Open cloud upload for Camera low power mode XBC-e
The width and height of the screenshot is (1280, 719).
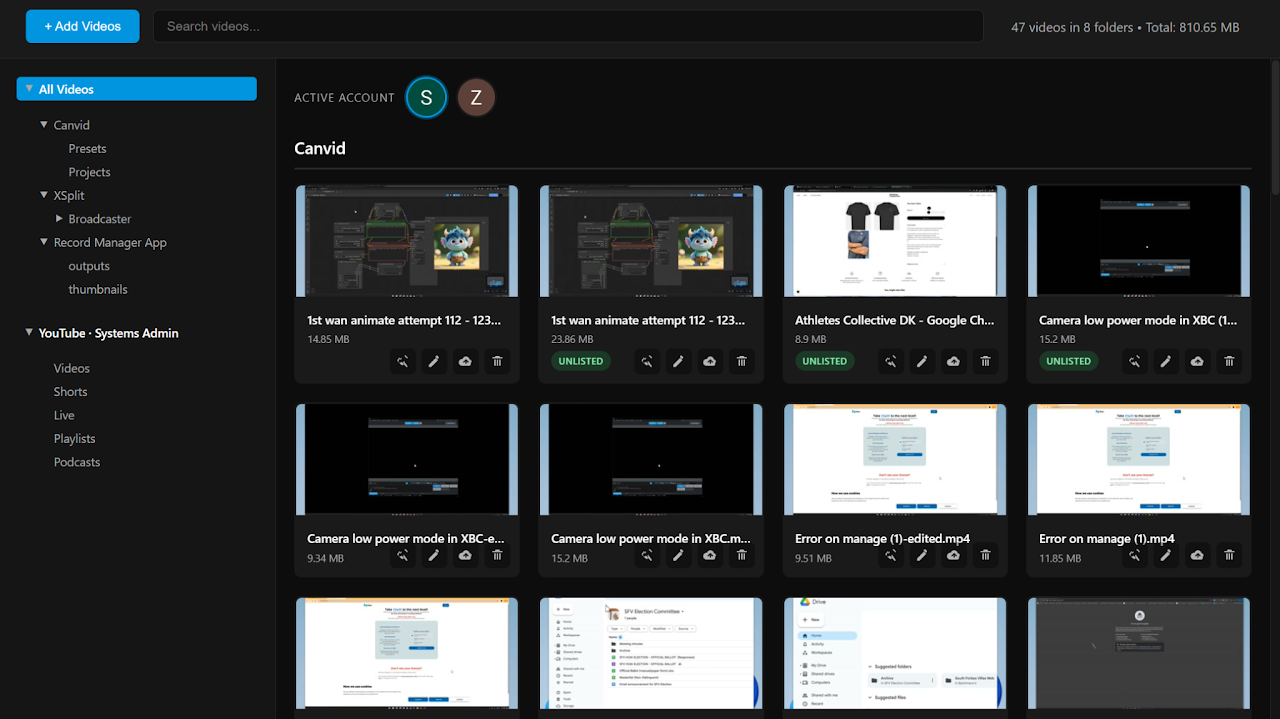point(465,555)
